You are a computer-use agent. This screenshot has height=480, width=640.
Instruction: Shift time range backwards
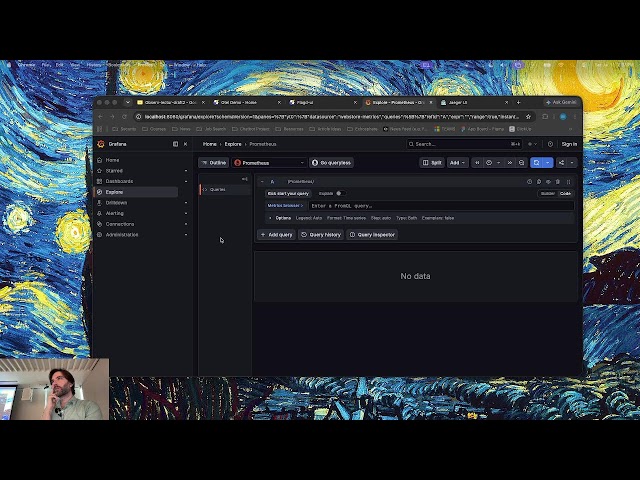[x=477, y=163]
